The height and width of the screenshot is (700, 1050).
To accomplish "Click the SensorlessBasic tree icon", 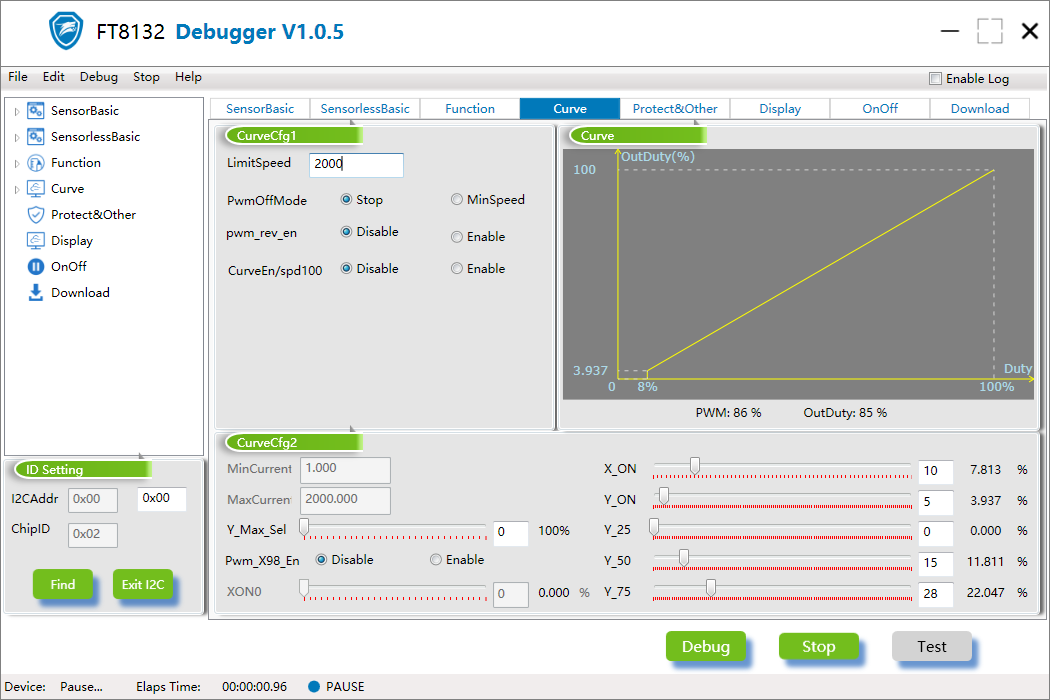I will [x=35, y=137].
